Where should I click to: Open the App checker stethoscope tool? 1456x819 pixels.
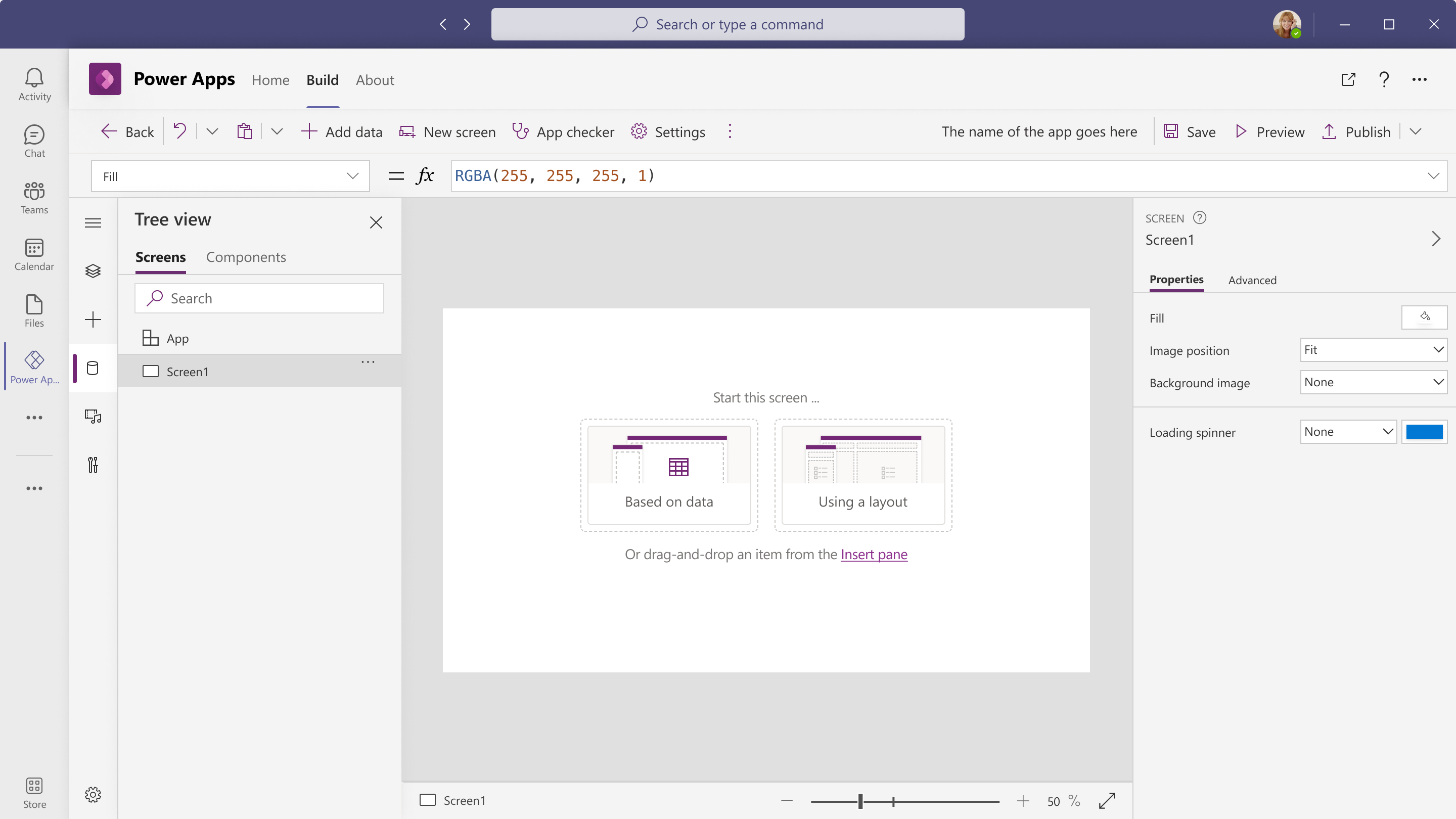(x=563, y=131)
